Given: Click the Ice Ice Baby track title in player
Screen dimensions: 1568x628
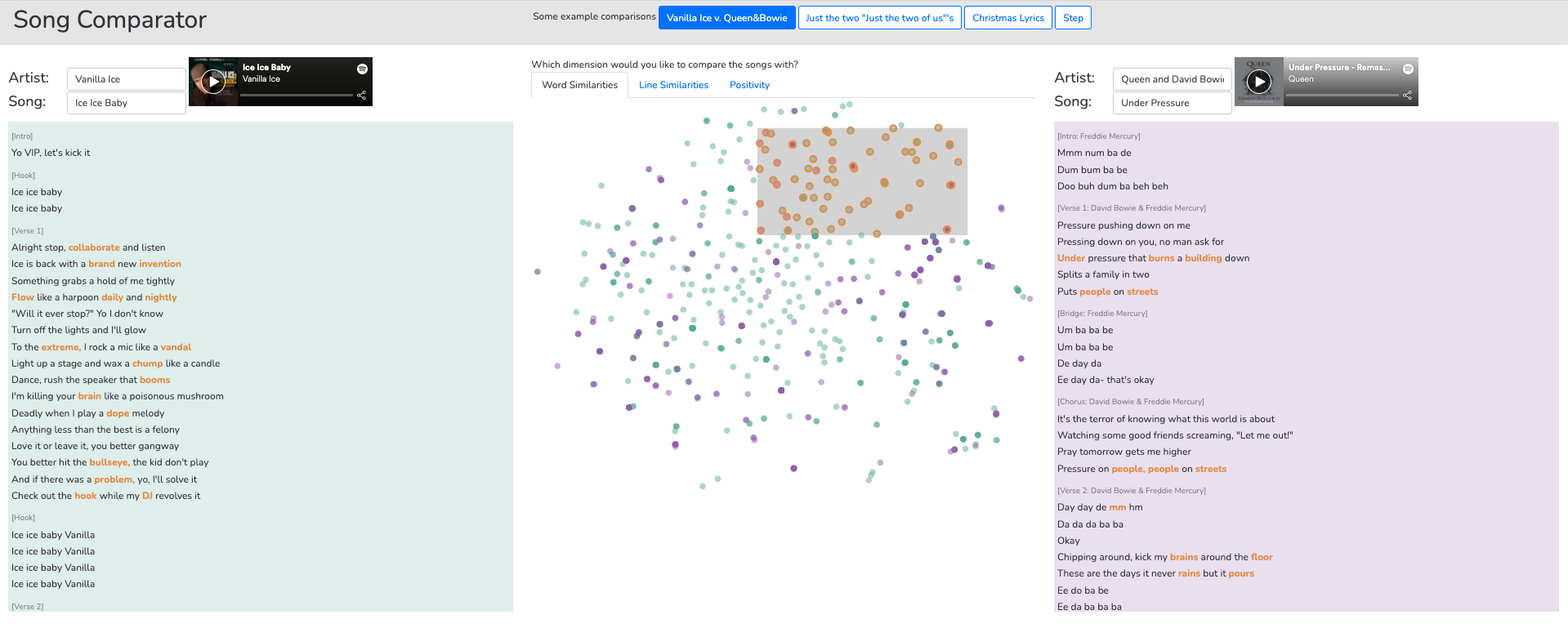Looking at the screenshot, I should pos(266,68).
